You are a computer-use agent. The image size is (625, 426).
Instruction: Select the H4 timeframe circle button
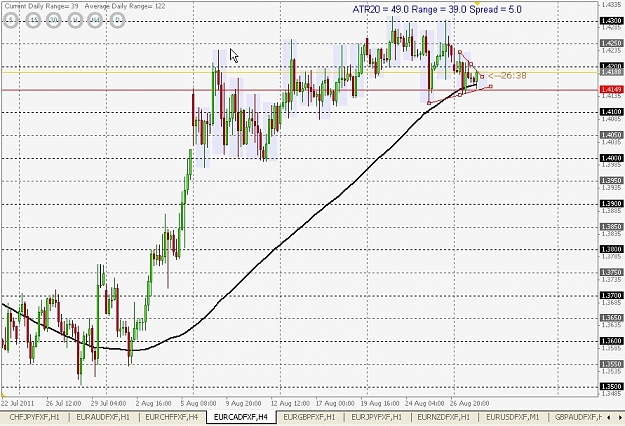click(x=95, y=20)
